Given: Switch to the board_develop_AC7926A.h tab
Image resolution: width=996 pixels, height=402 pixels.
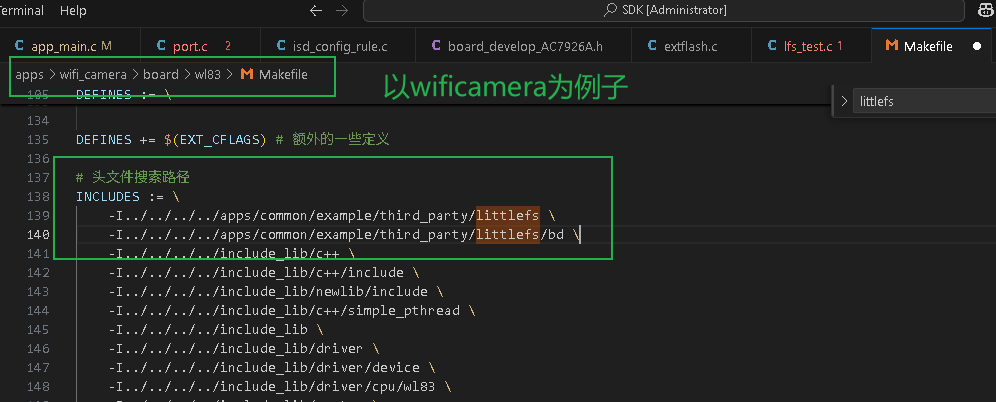Looking at the screenshot, I should pyautogui.click(x=523, y=46).
